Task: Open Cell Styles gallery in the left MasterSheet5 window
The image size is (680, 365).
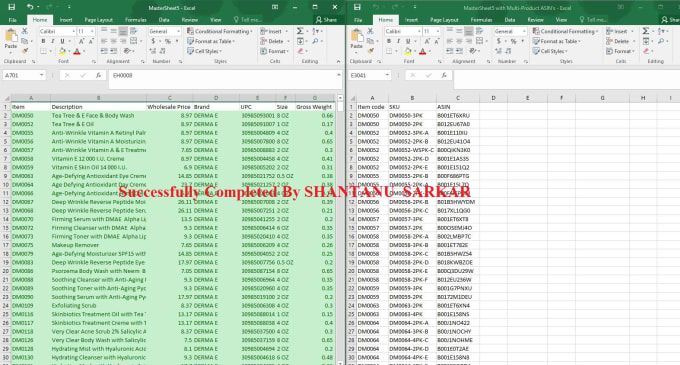Action: tap(204, 51)
